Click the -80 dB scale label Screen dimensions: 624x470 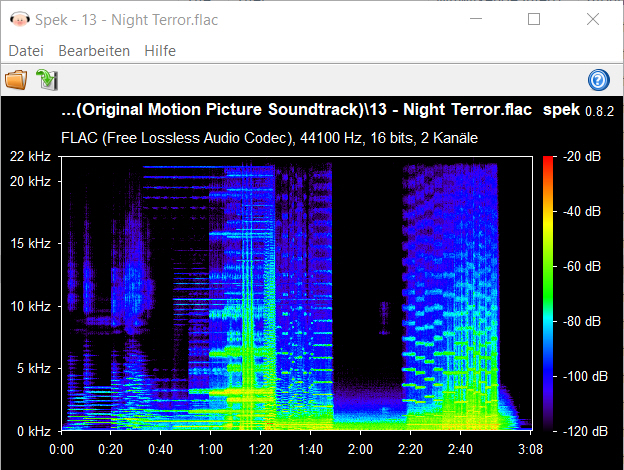(581, 321)
